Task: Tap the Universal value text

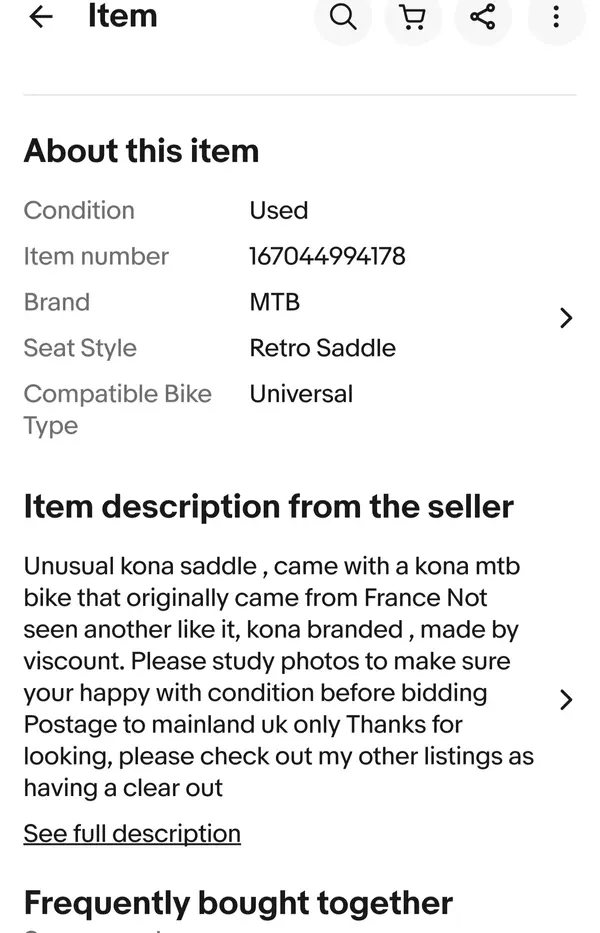Action: click(301, 394)
